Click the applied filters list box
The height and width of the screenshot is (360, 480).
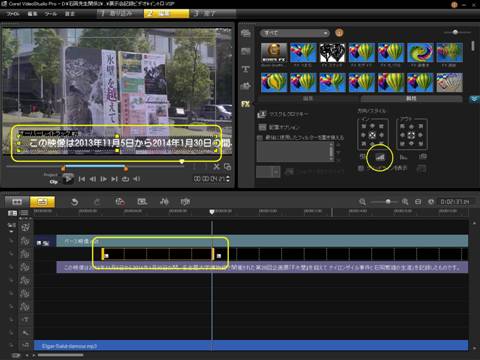[x=295, y=152]
